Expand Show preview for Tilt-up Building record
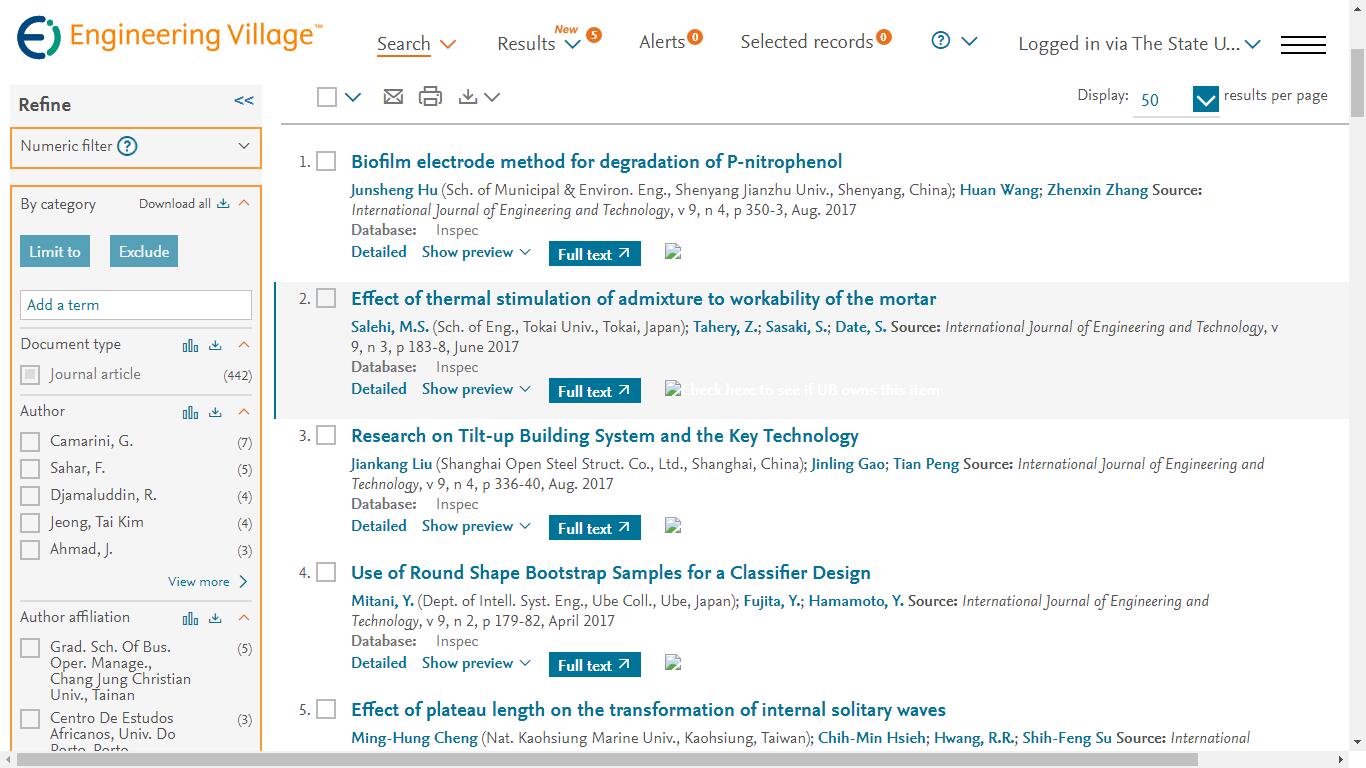The height and width of the screenshot is (768, 1366). point(476,526)
